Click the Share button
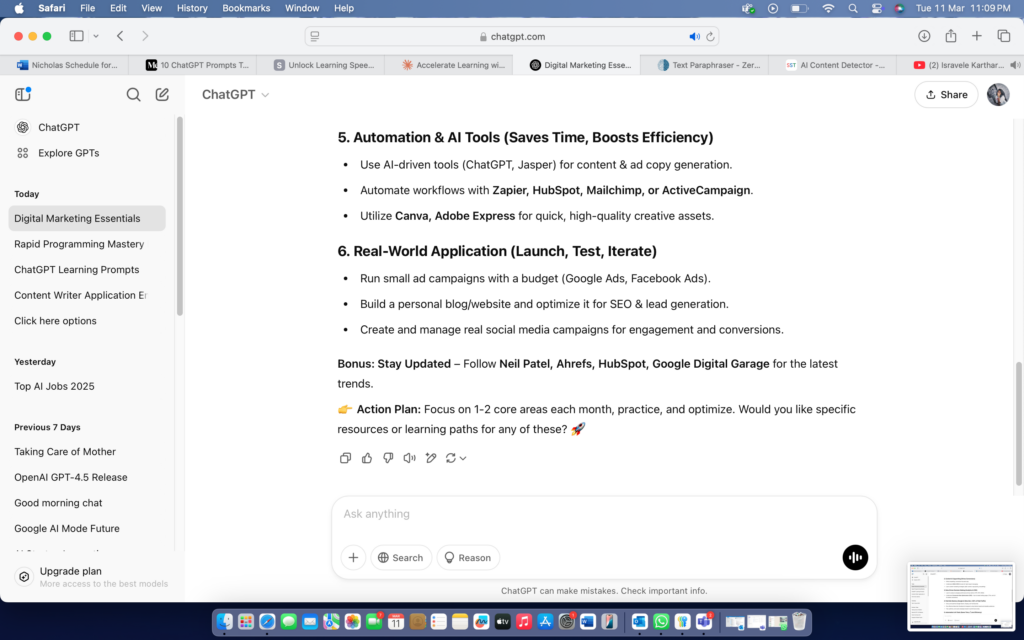 (946, 95)
